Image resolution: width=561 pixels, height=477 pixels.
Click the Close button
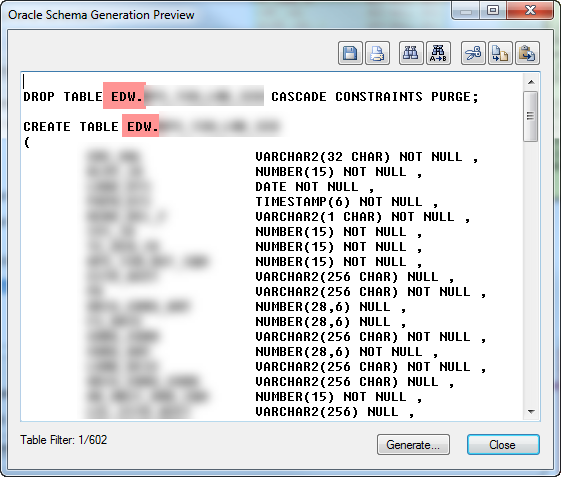coord(503,445)
